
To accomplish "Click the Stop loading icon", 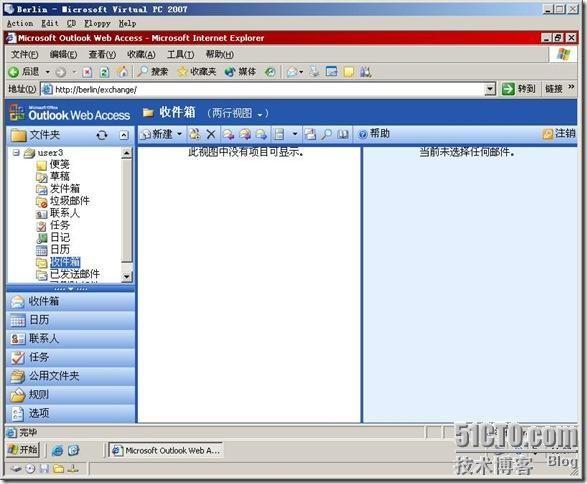I will point(87,72).
